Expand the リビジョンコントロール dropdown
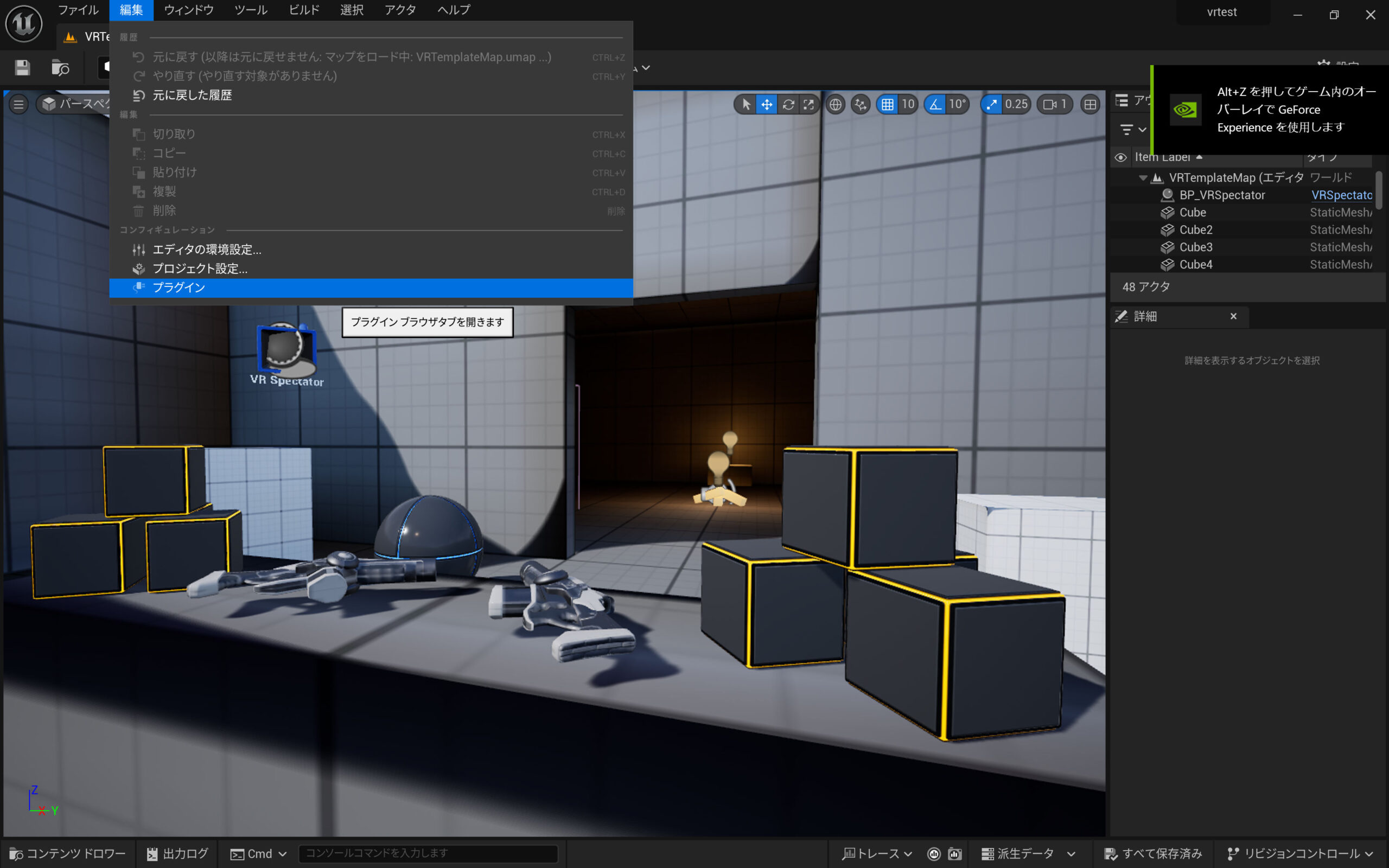This screenshot has width=1389, height=868. 1301,854
